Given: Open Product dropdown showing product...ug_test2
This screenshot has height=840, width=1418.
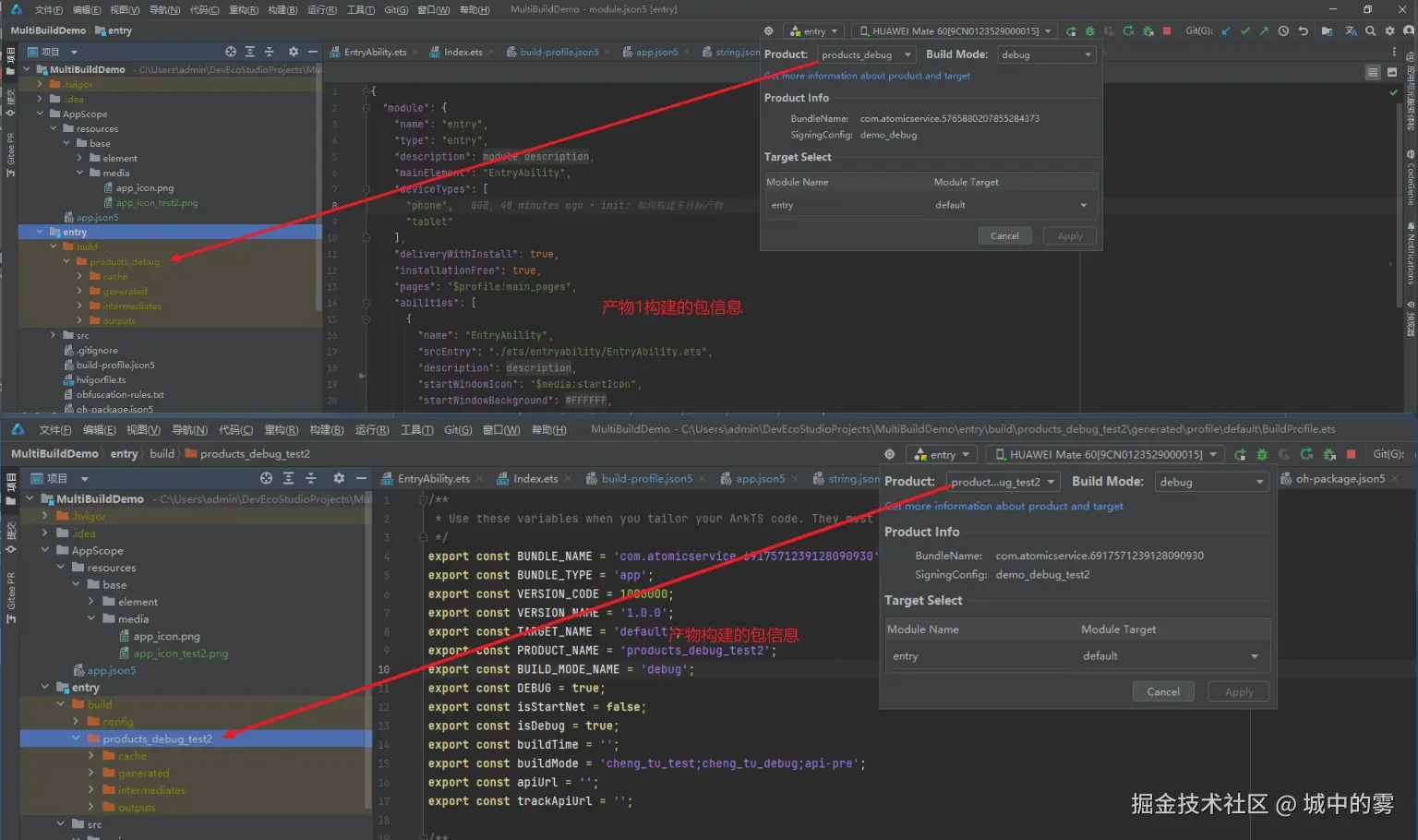Looking at the screenshot, I should click(x=1003, y=482).
